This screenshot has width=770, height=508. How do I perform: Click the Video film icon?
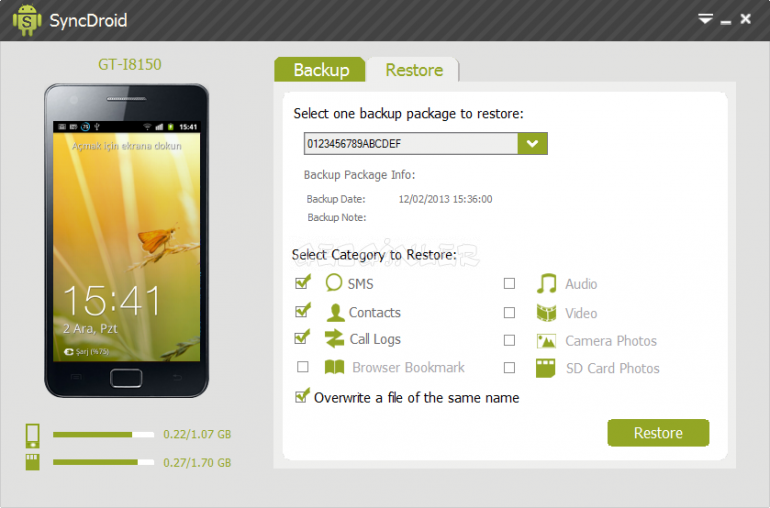546,313
